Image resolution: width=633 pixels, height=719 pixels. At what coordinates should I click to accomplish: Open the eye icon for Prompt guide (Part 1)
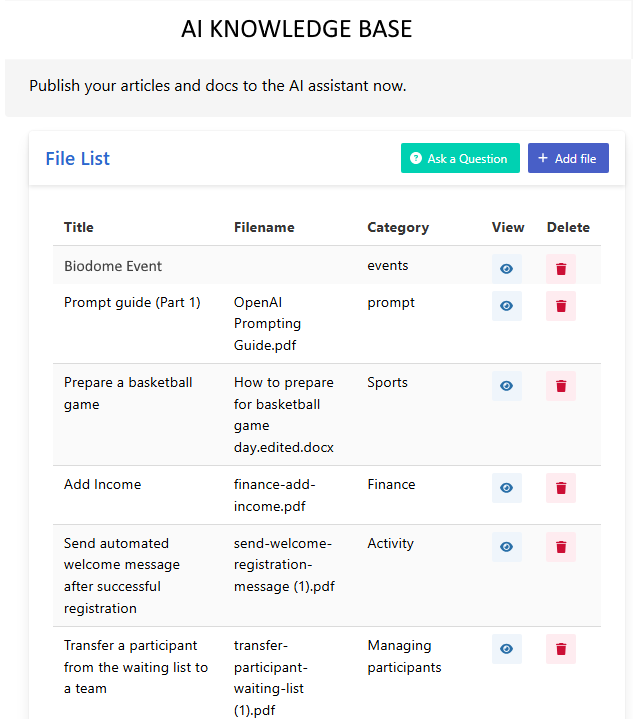[506, 306]
